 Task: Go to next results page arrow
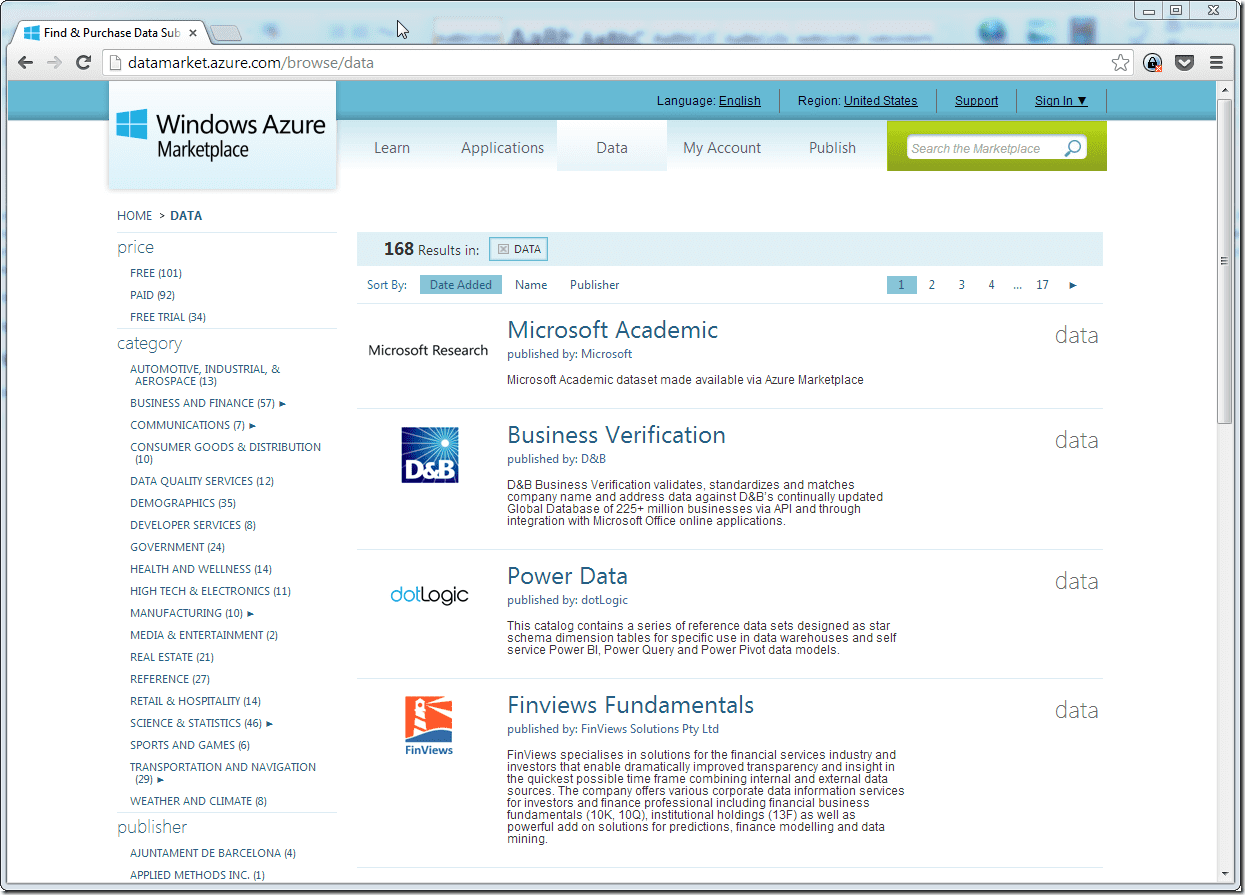(x=1073, y=285)
